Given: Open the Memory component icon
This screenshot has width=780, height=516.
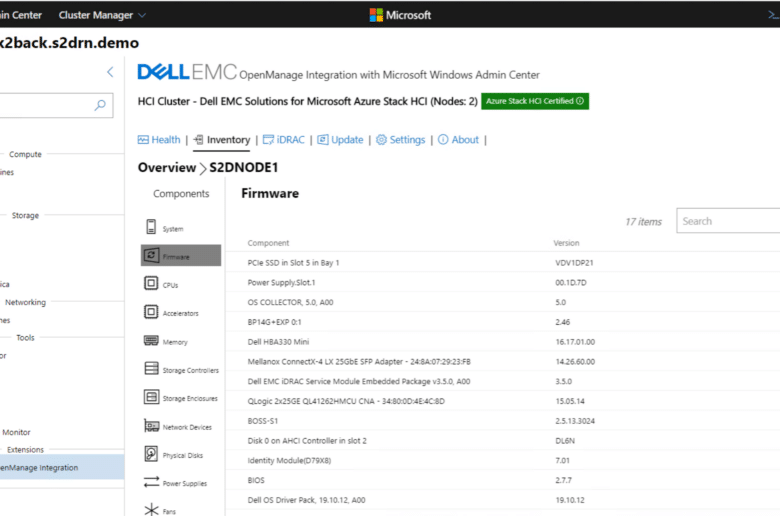Looking at the screenshot, I should click(151, 340).
